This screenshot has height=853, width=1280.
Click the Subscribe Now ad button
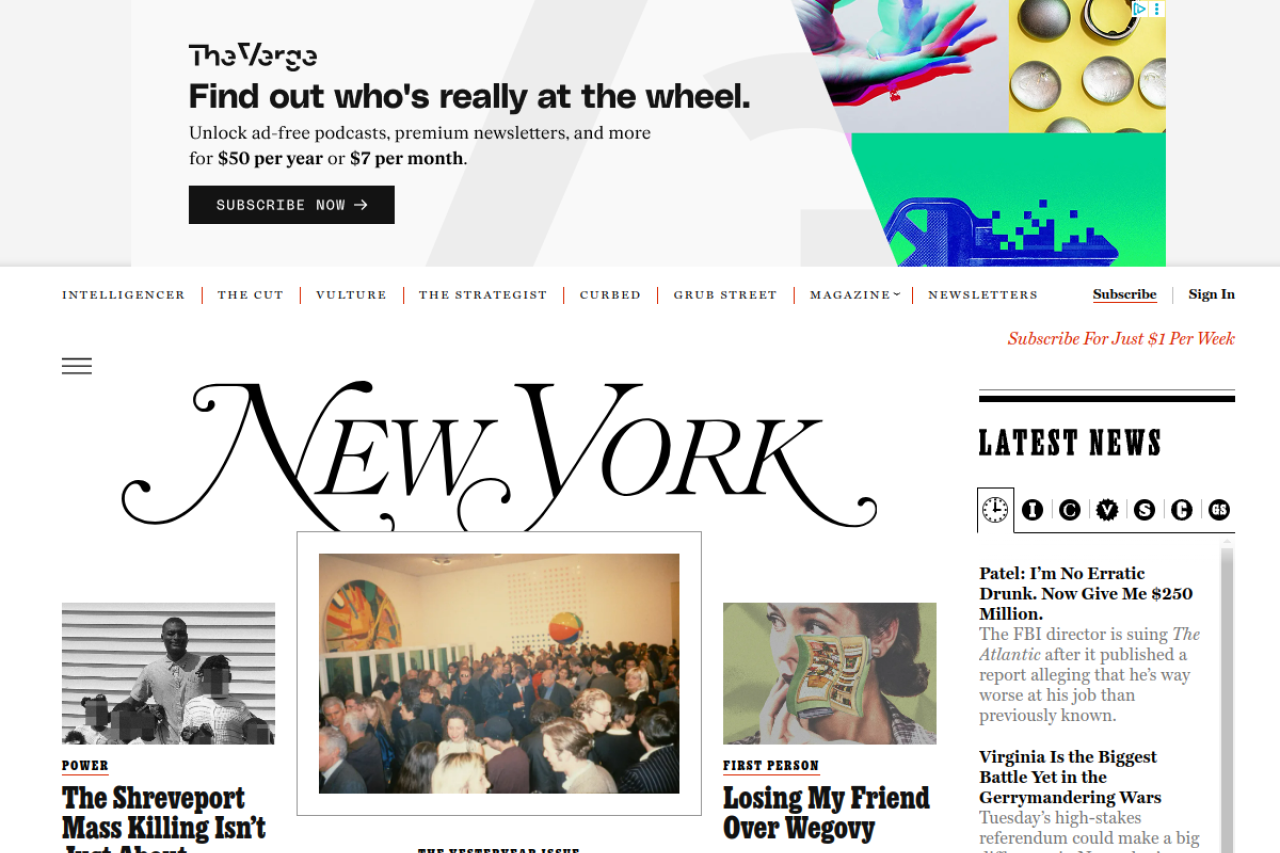(292, 205)
